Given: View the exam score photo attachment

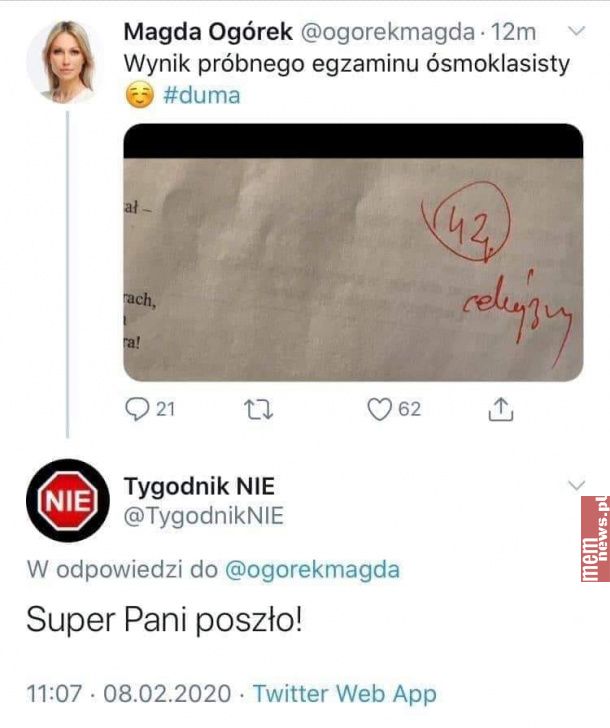Looking at the screenshot, I should pos(353,253).
